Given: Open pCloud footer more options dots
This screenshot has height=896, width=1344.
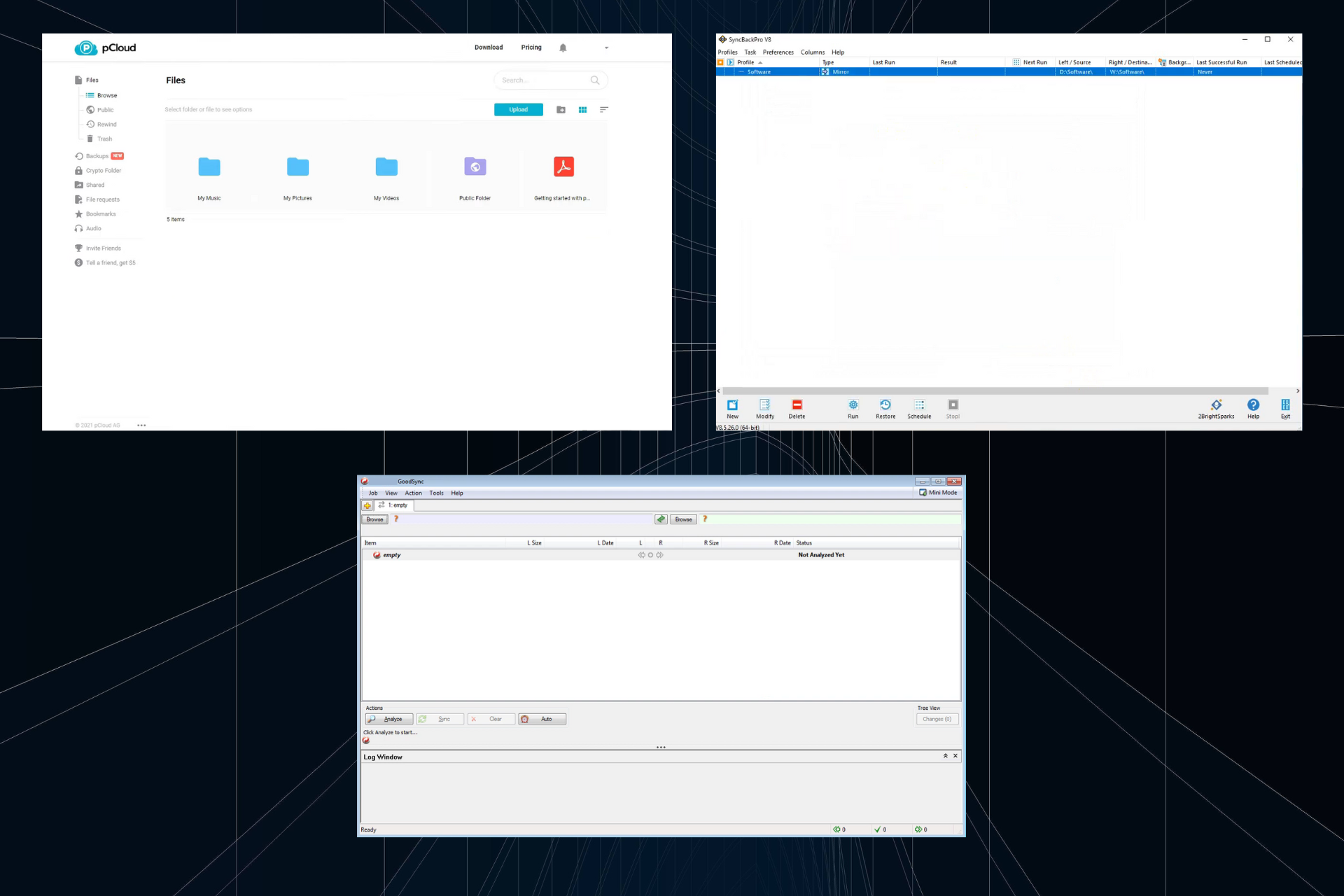Looking at the screenshot, I should [x=141, y=426].
